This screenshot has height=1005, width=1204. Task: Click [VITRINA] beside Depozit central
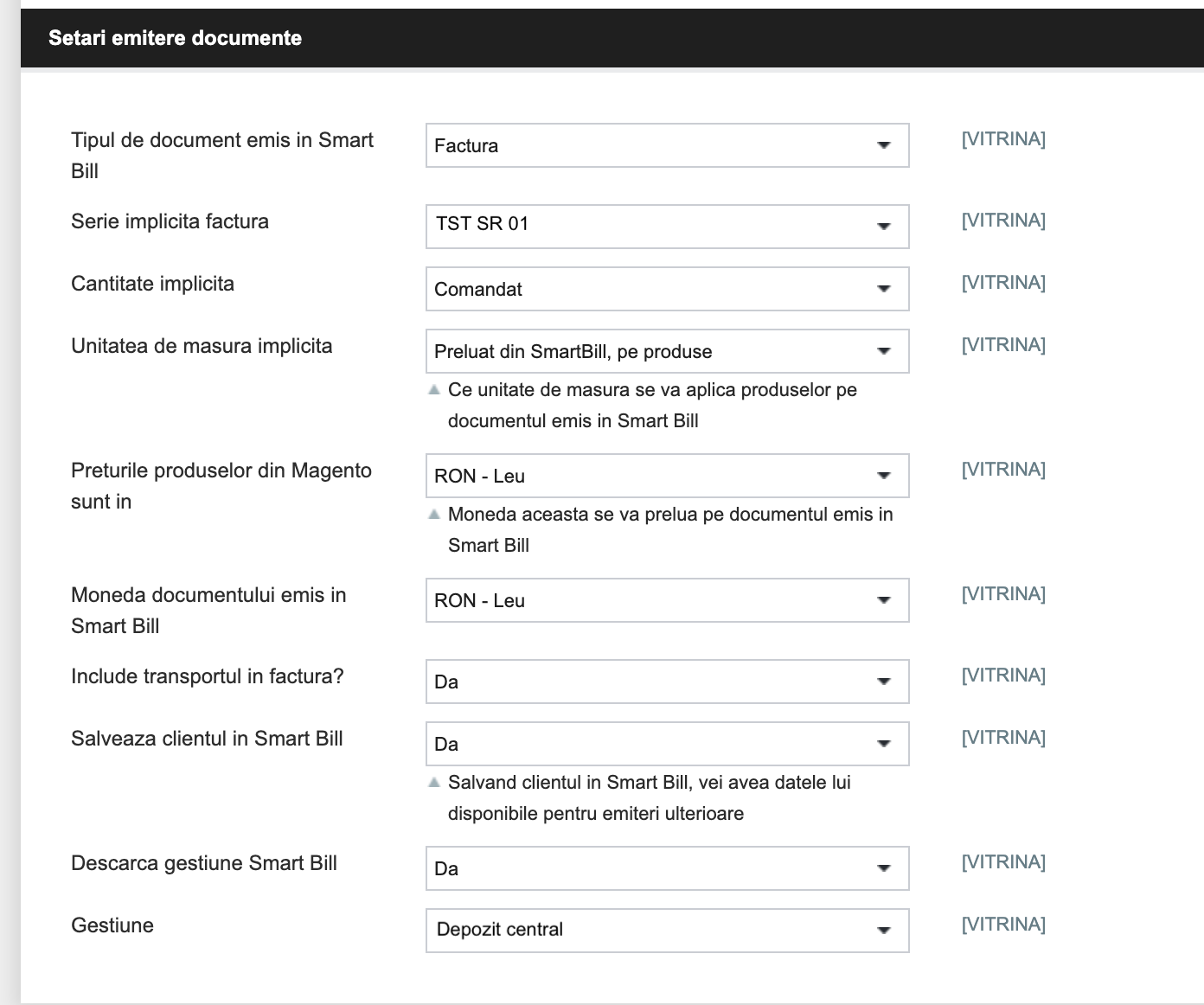(1003, 925)
